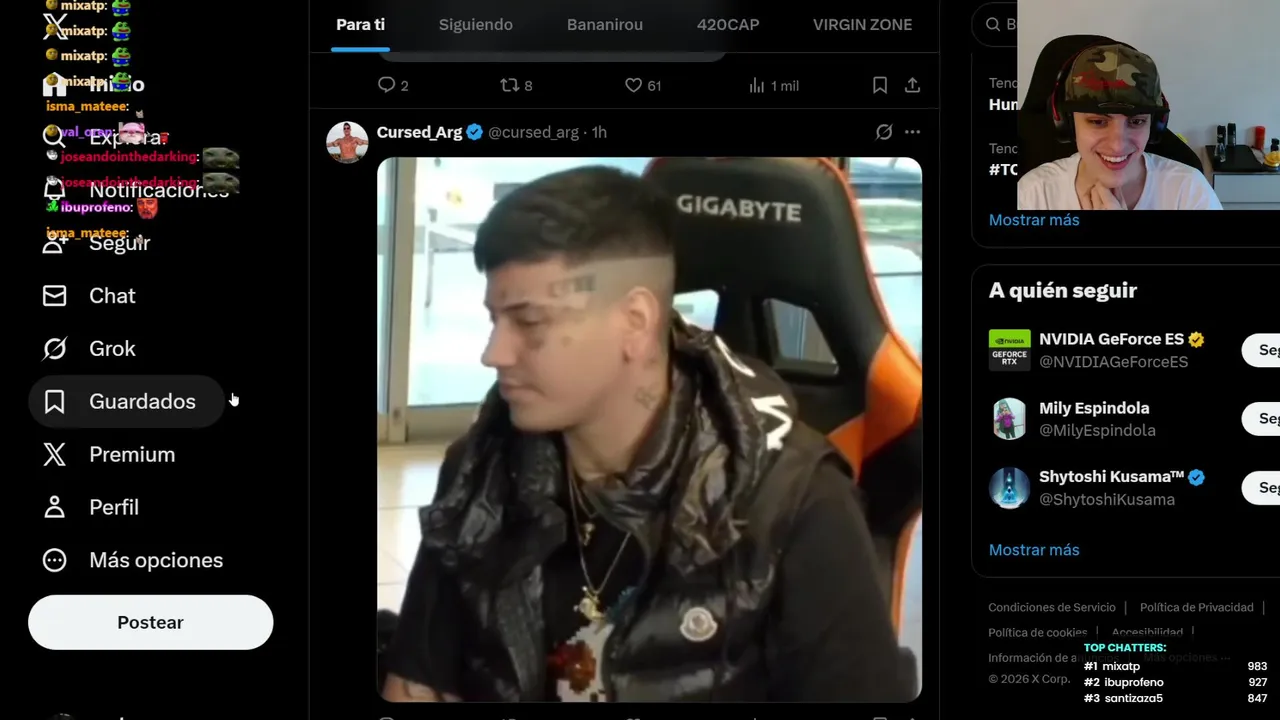Share the top post via upload icon
The height and width of the screenshot is (720, 1280).
pyautogui.click(x=912, y=85)
